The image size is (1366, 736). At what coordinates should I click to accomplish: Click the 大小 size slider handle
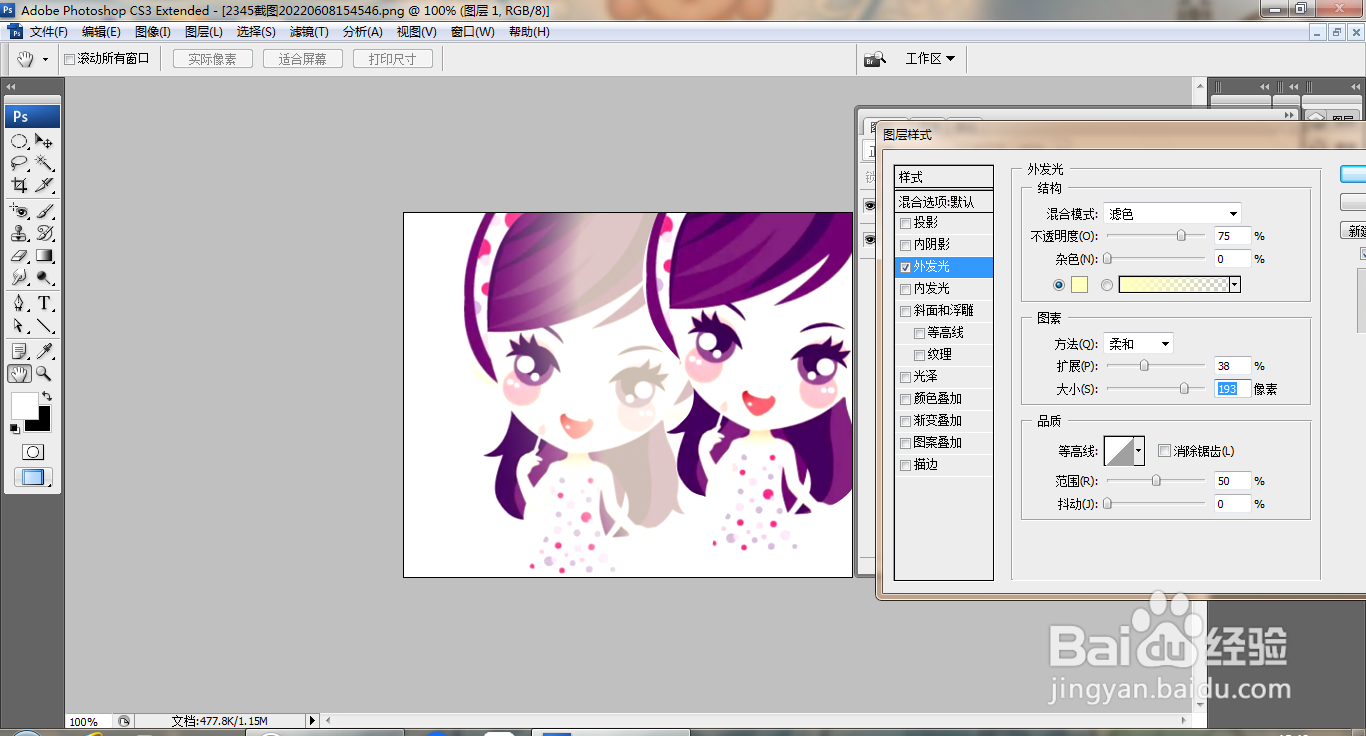(x=1185, y=389)
